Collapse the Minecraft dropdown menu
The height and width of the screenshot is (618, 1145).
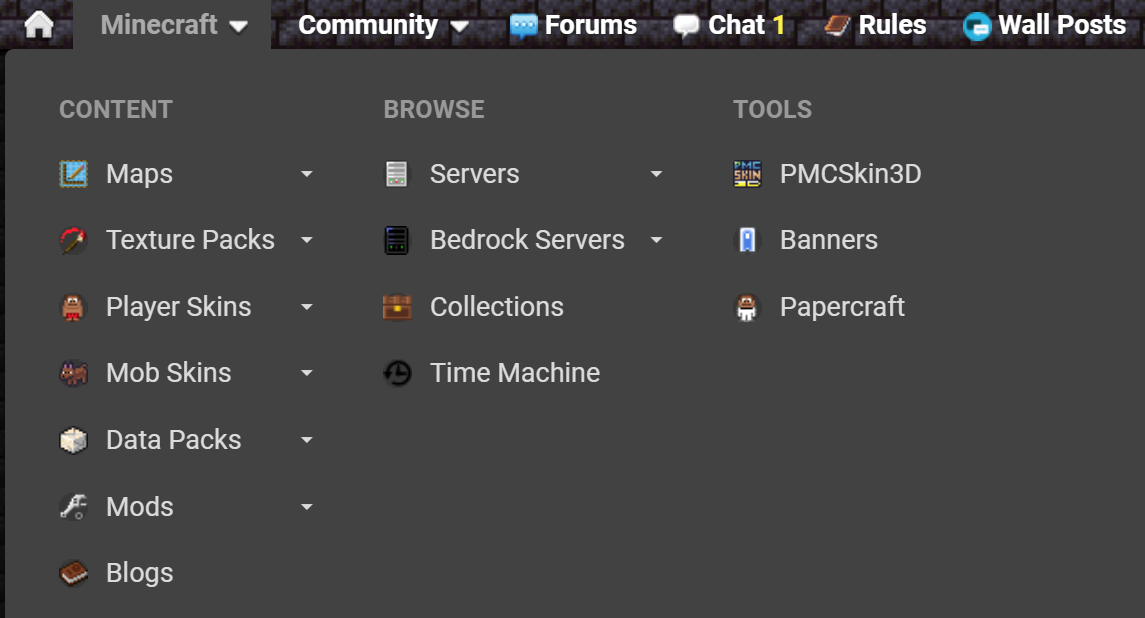point(174,25)
